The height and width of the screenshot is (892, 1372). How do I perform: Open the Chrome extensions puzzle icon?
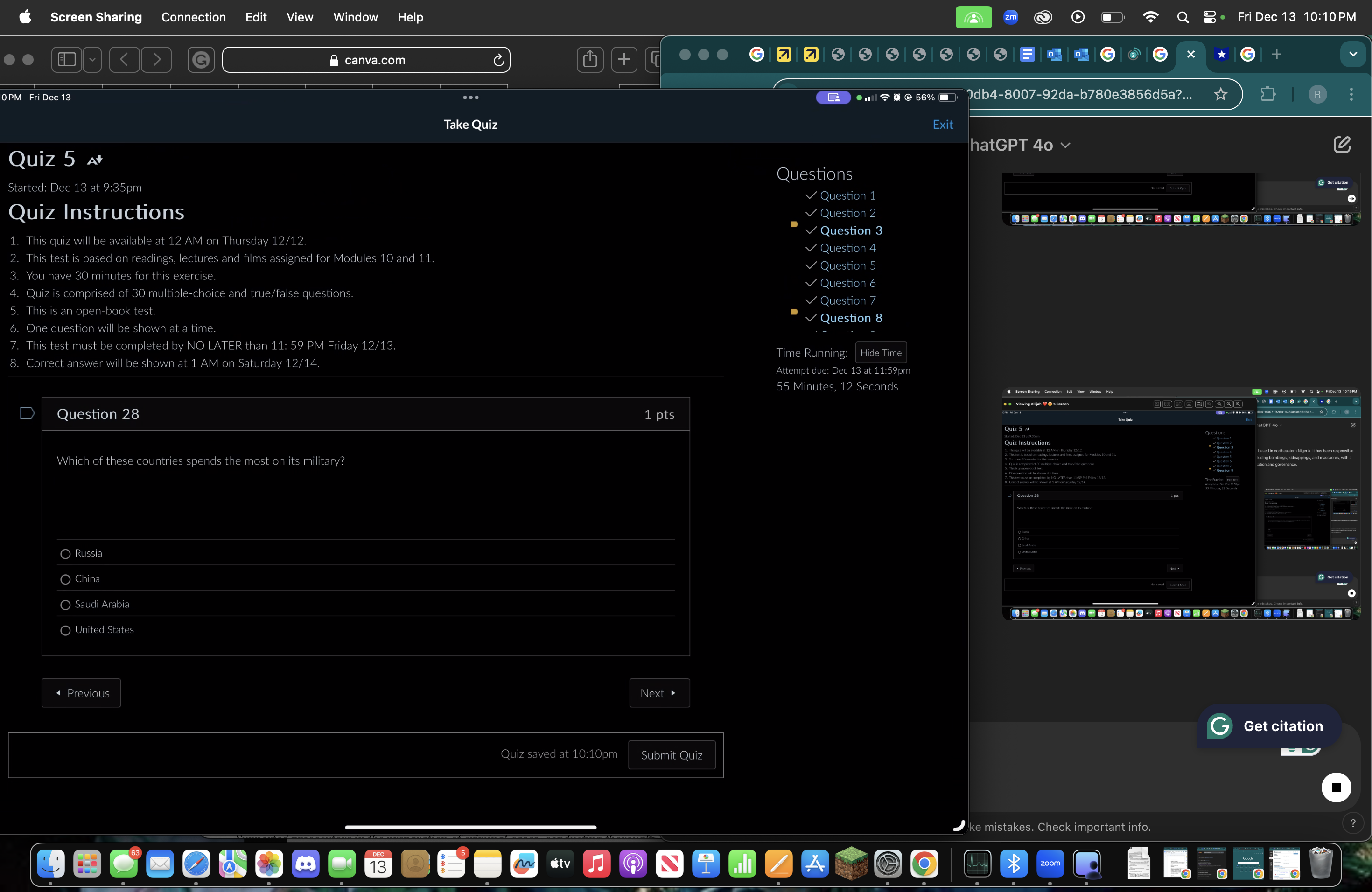pyautogui.click(x=1268, y=94)
